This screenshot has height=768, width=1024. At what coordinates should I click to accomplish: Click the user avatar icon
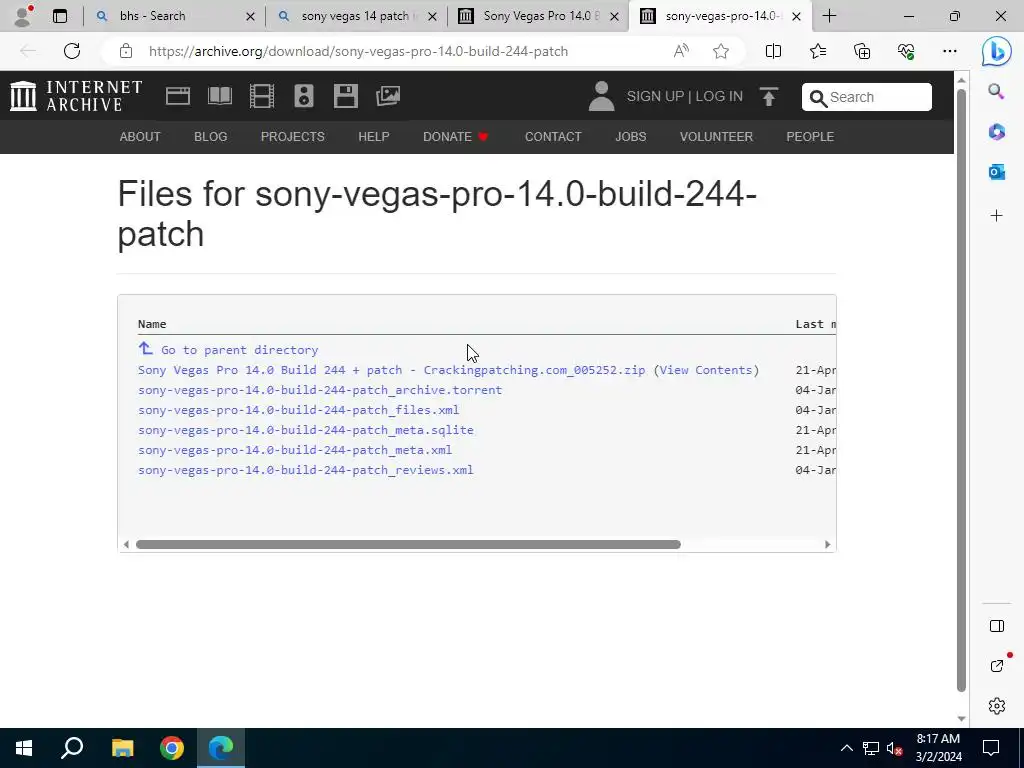(601, 96)
